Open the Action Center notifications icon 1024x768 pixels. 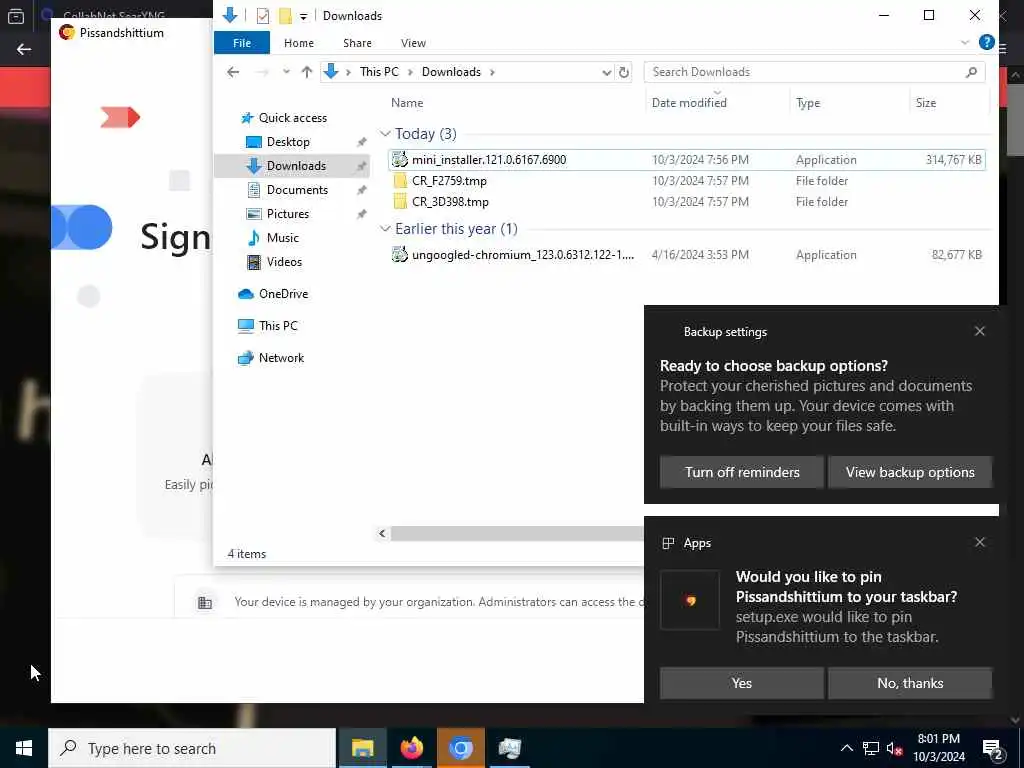click(993, 749)
